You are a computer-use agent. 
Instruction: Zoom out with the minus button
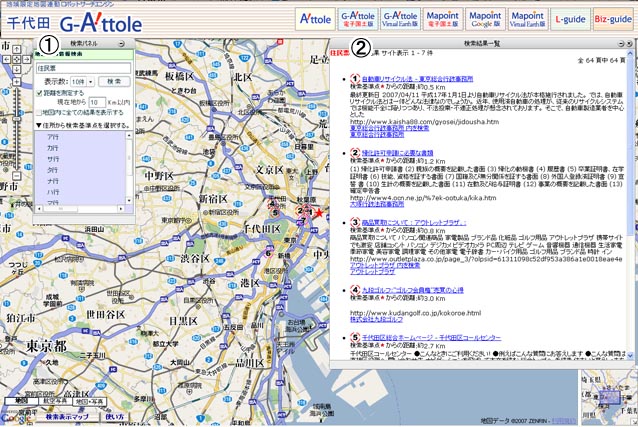point(16,176)
